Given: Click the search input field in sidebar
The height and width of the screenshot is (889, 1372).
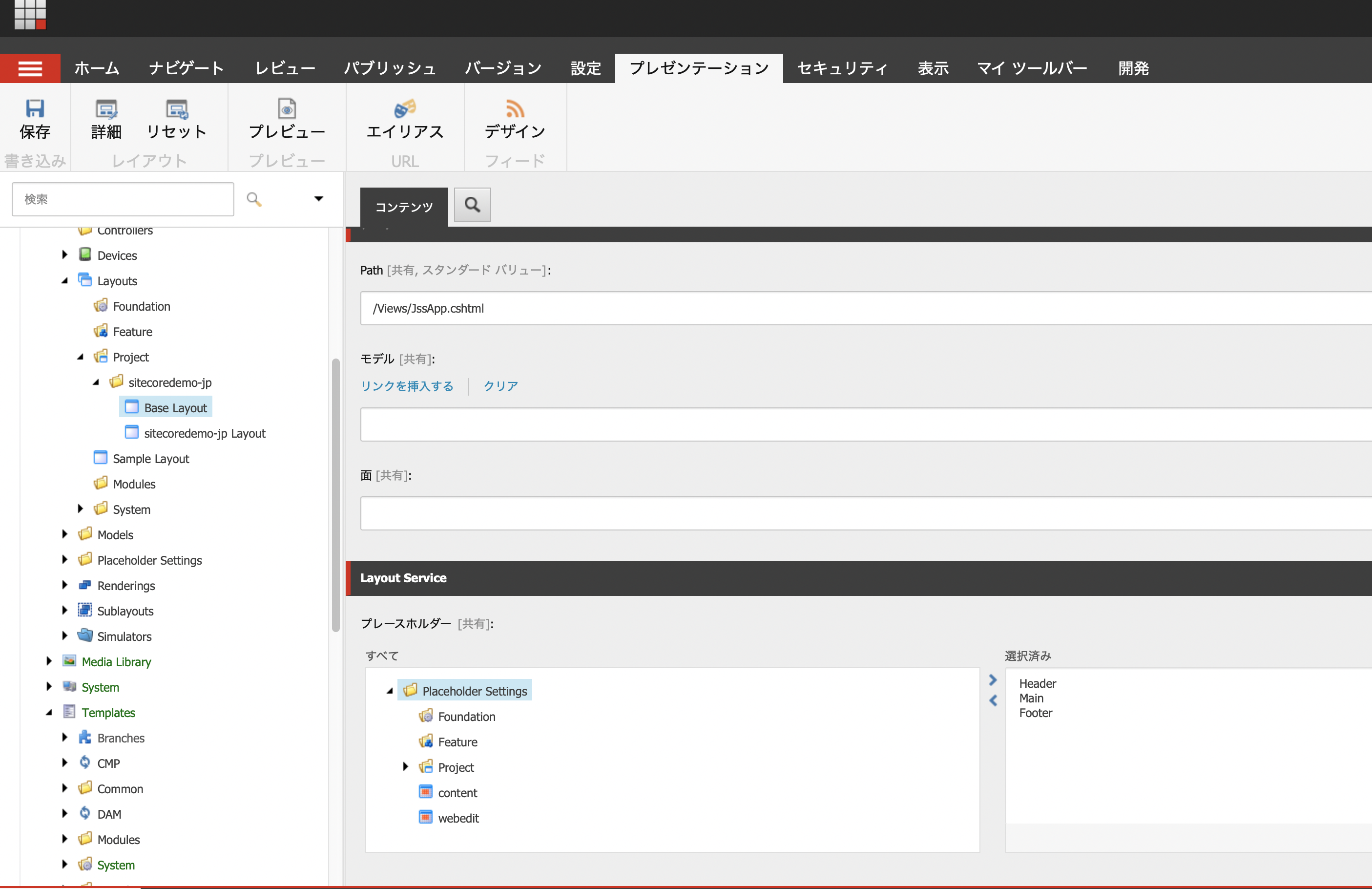Looking at the screenshot, I should point(123,198).
